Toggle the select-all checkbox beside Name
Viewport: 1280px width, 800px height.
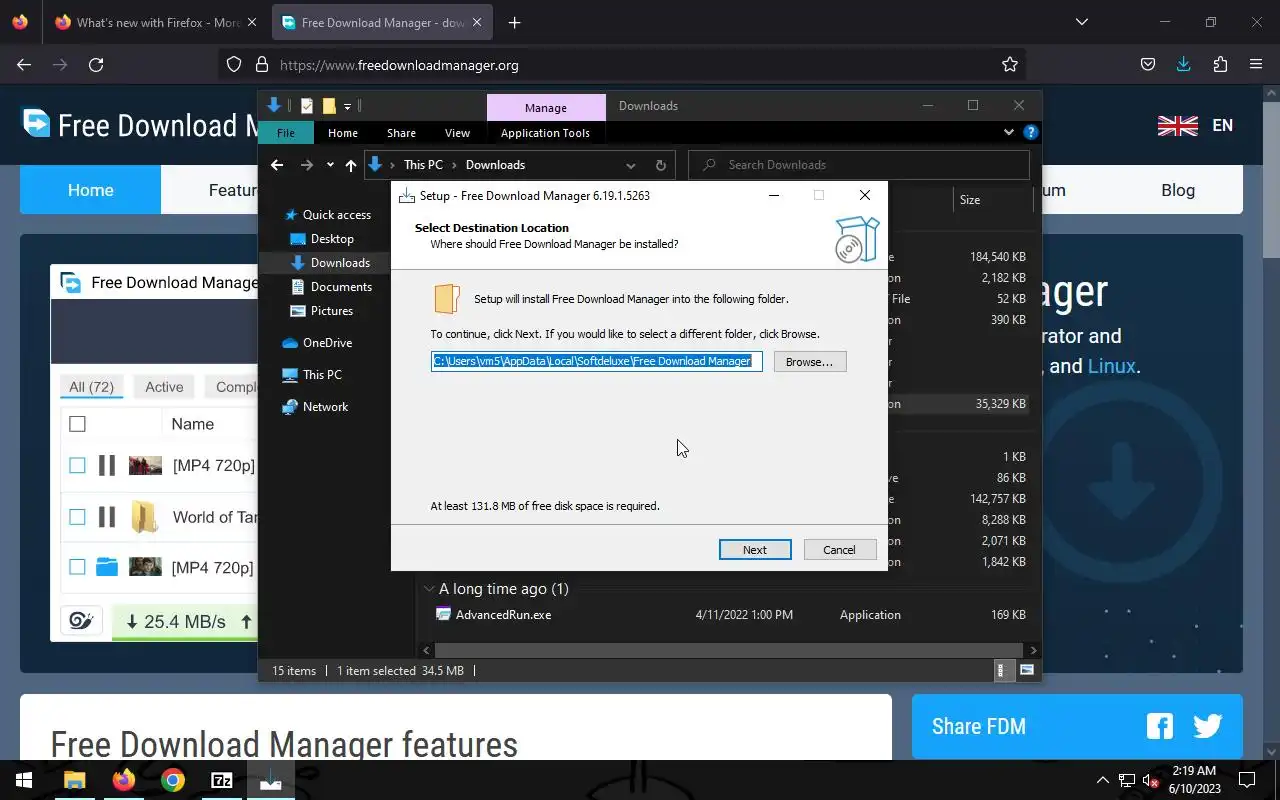[77, 424]
